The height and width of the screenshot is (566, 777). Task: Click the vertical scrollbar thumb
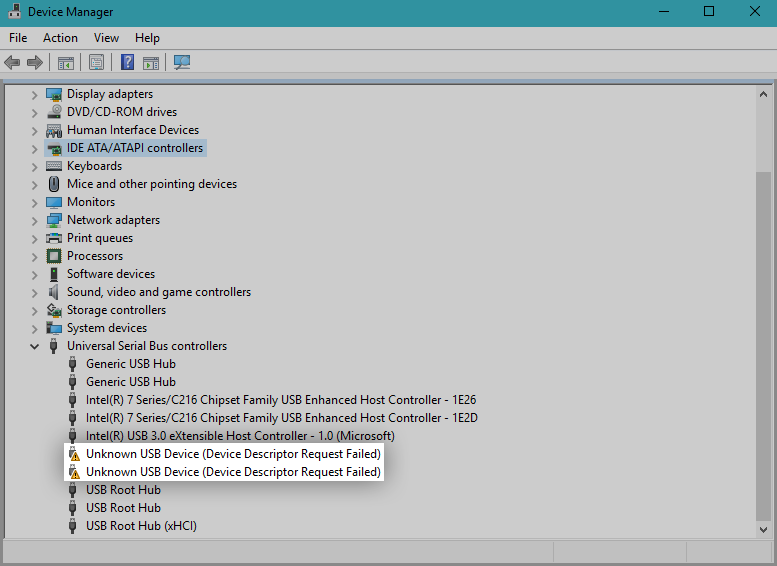point(764,346)
